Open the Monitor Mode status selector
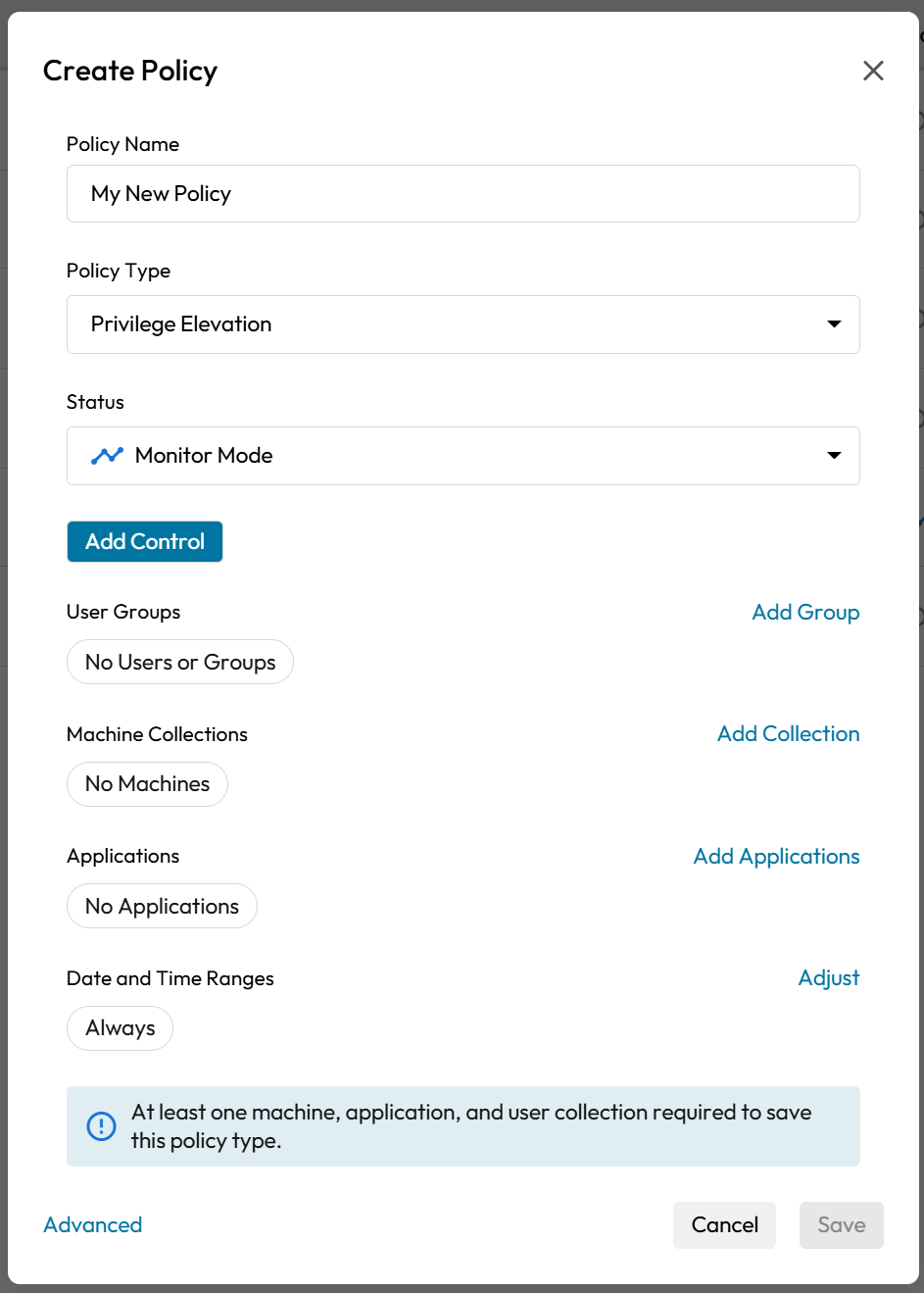The width and height of the screenshot is (924, 1293). click(x=462, y=456)
